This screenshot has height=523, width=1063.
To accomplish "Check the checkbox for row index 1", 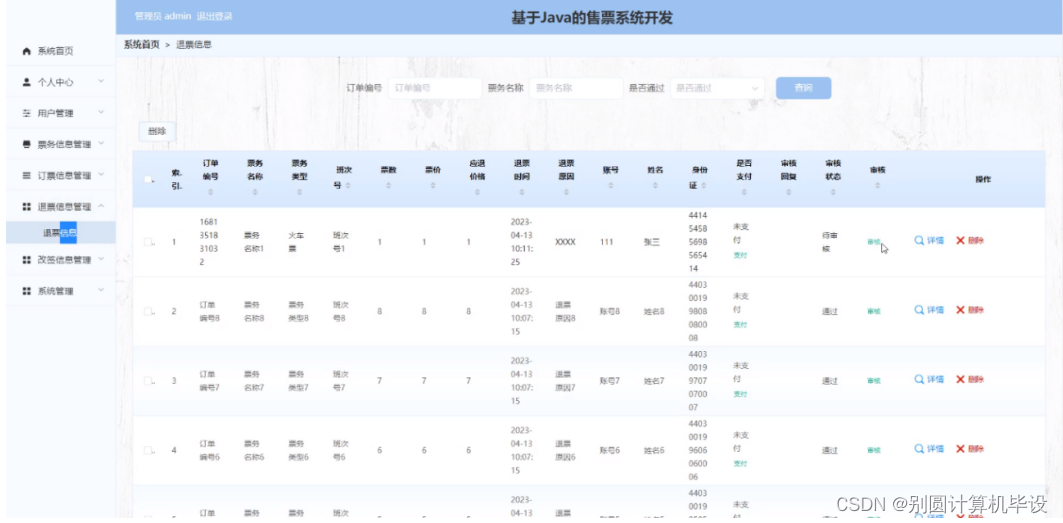I will click(x=148, y=241).
